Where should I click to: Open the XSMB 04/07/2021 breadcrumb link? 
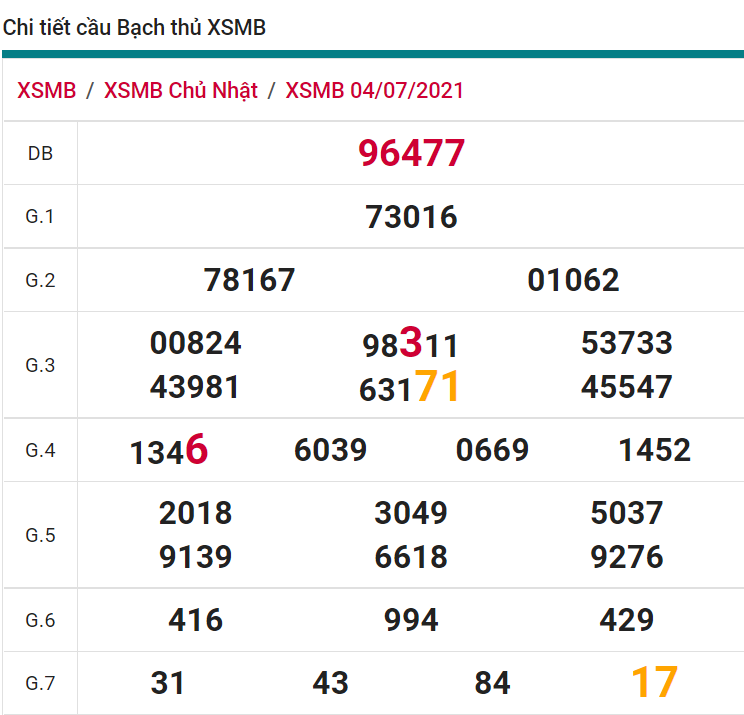[x=374, y=90]
